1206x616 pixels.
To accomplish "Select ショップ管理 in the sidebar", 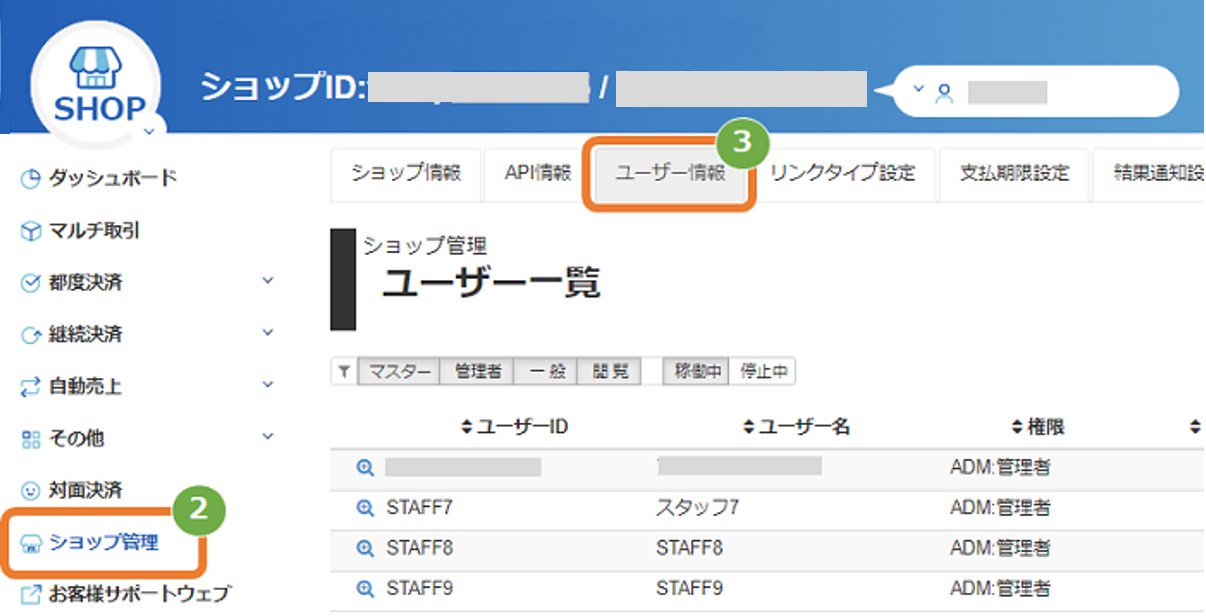I will coord(104,543).
